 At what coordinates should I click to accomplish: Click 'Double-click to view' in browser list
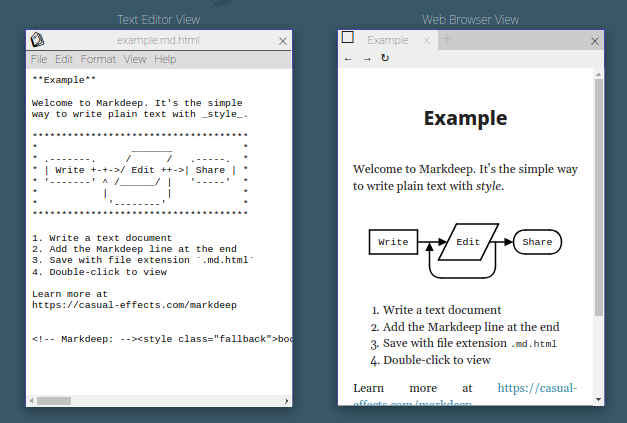pos(437,360)
